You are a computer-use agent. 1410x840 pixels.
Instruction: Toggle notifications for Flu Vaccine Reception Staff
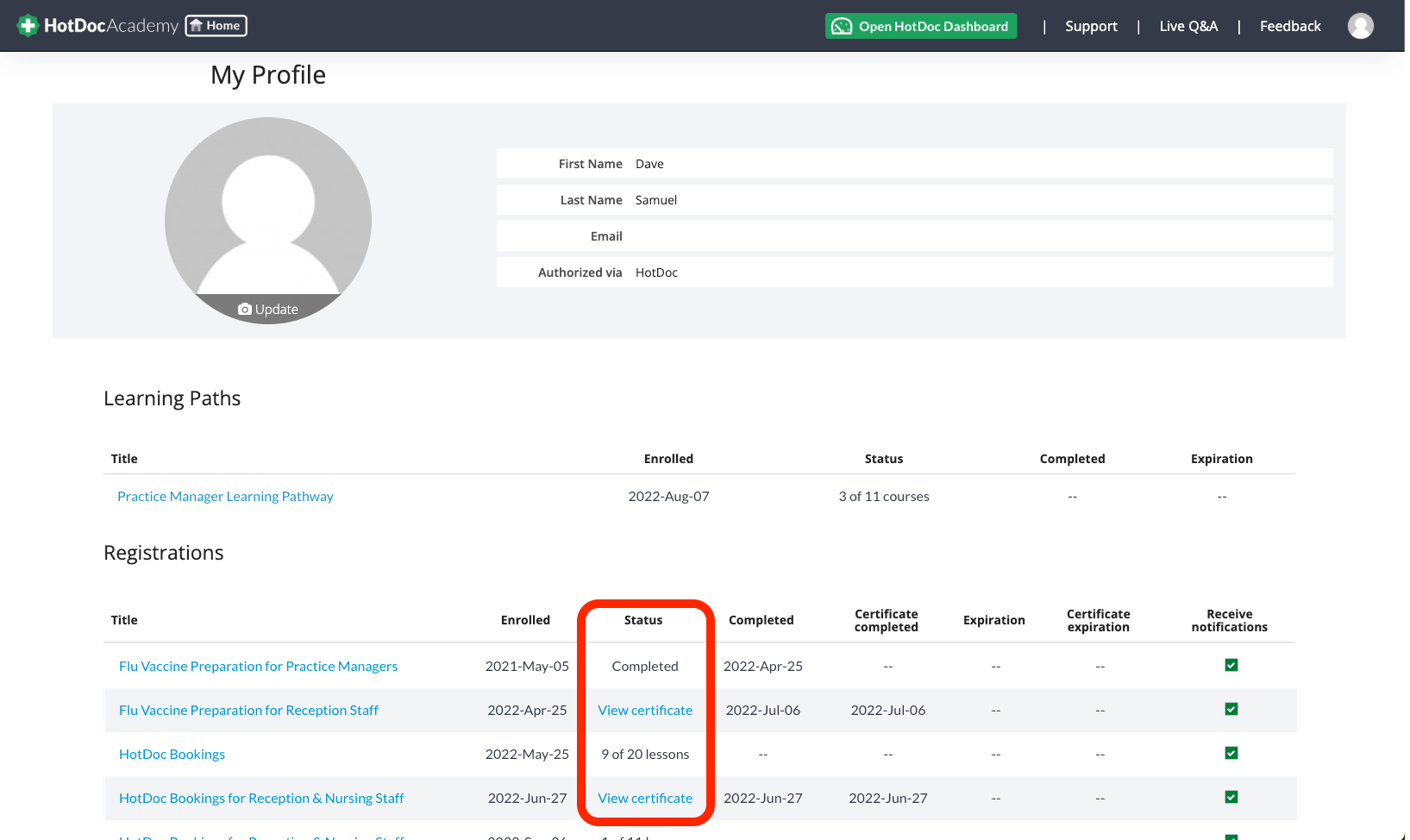pyautogui.click(x=1231, y=709)
